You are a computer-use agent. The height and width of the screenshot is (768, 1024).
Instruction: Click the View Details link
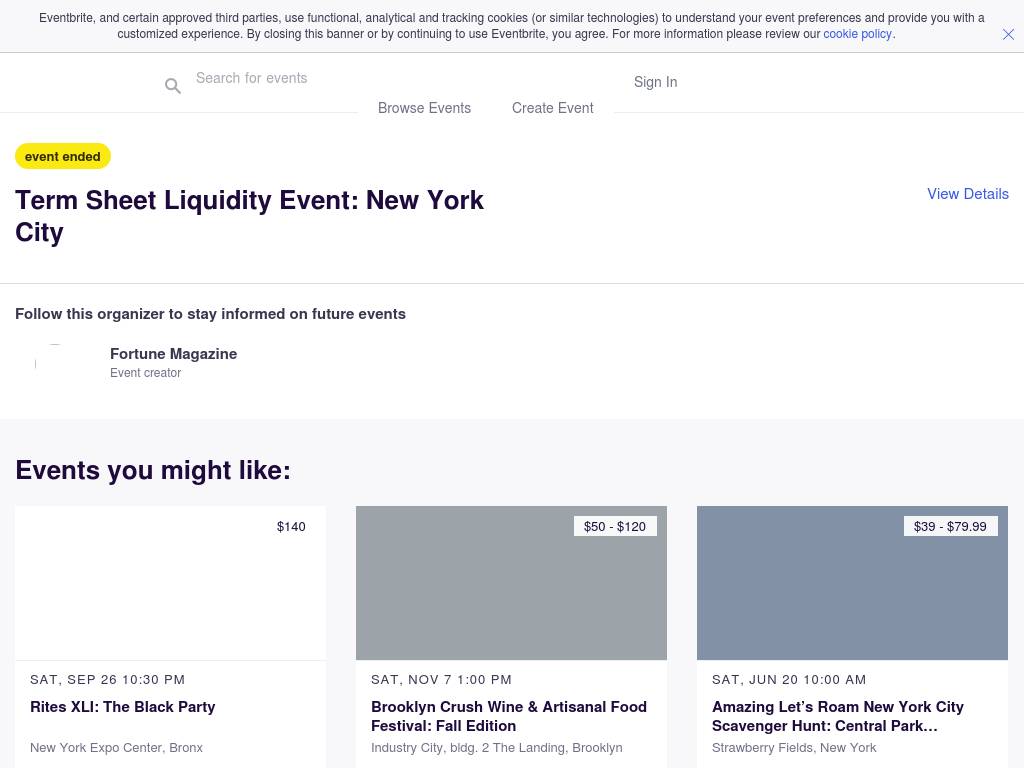tap(967, 194)
